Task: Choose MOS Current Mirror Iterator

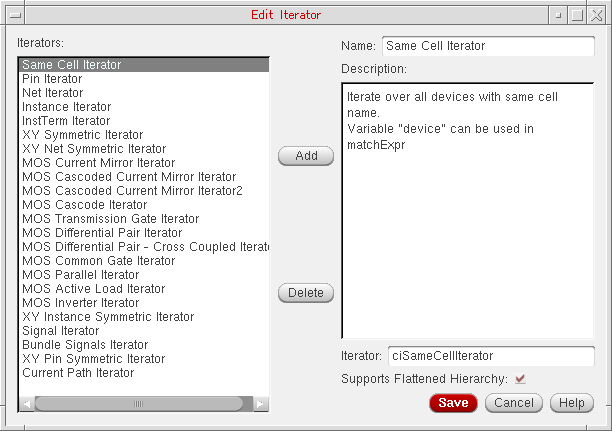Action: pos(144,163)
